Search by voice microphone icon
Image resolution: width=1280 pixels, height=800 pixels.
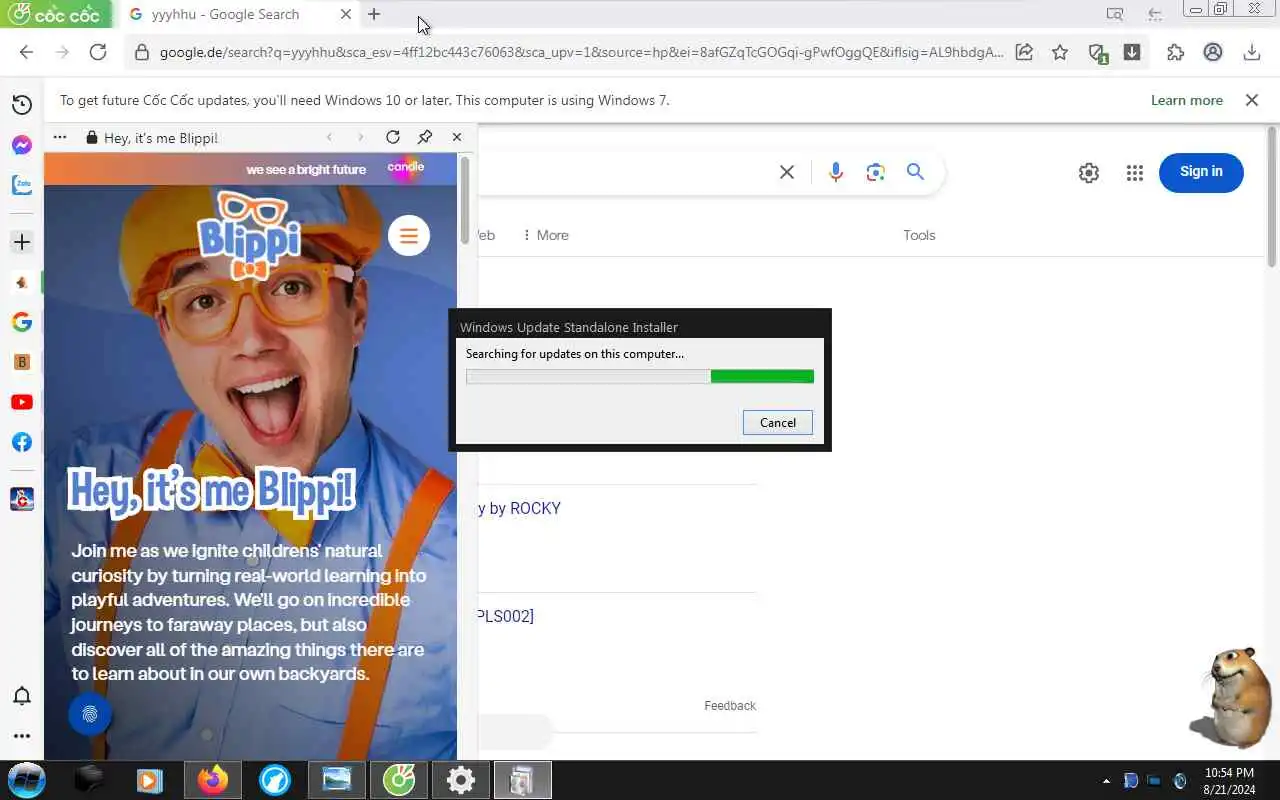[x=836, y=172]
